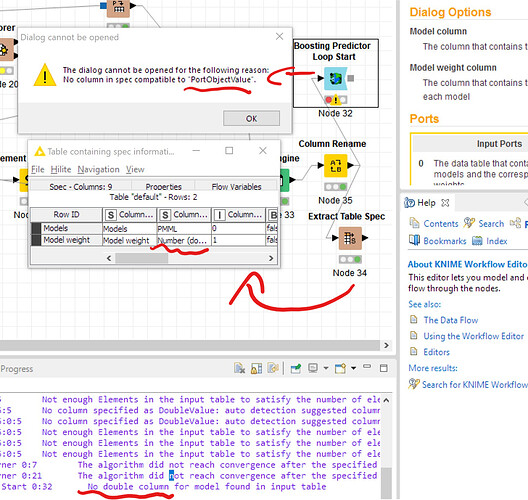This screenshot has width=528, height=500.
Task: Click the 'Node 34' label
Action: (x=350, y=273)
